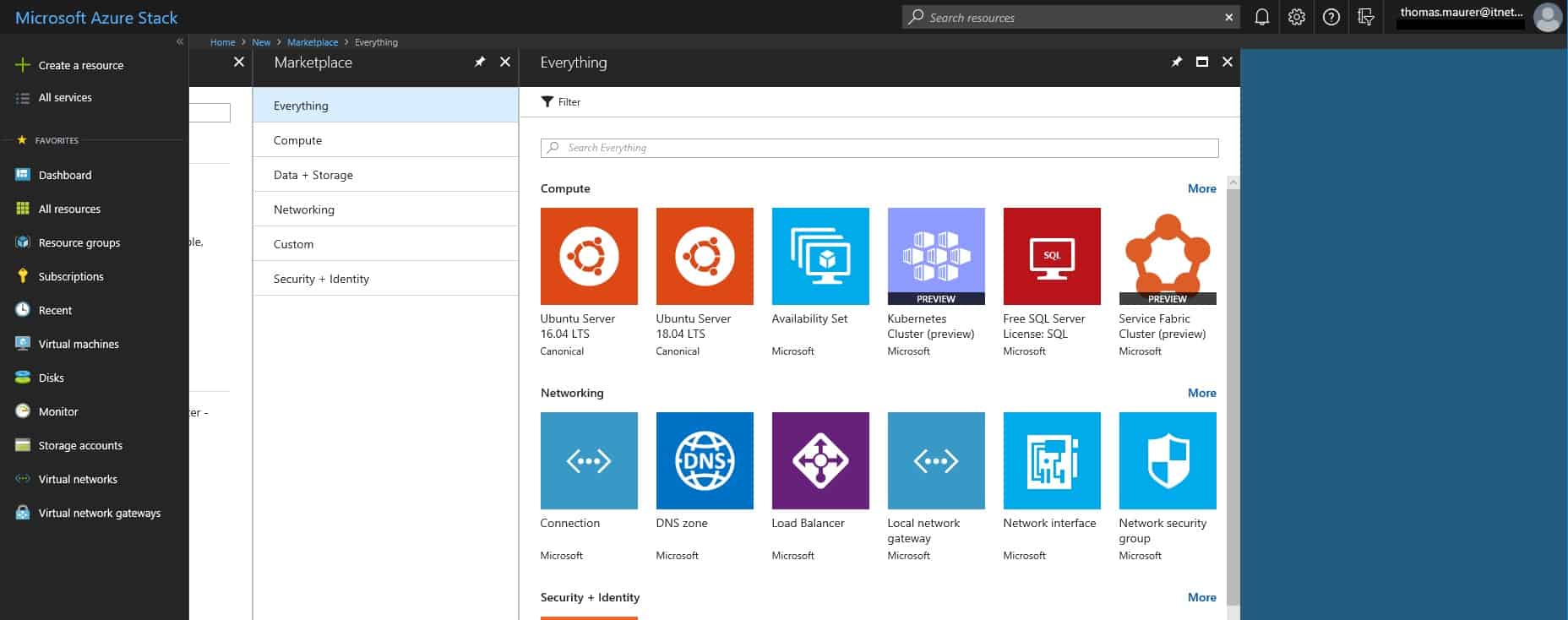The image size is (1568, 620).
Task: Click Create a resource
Action: pos(81,65)
